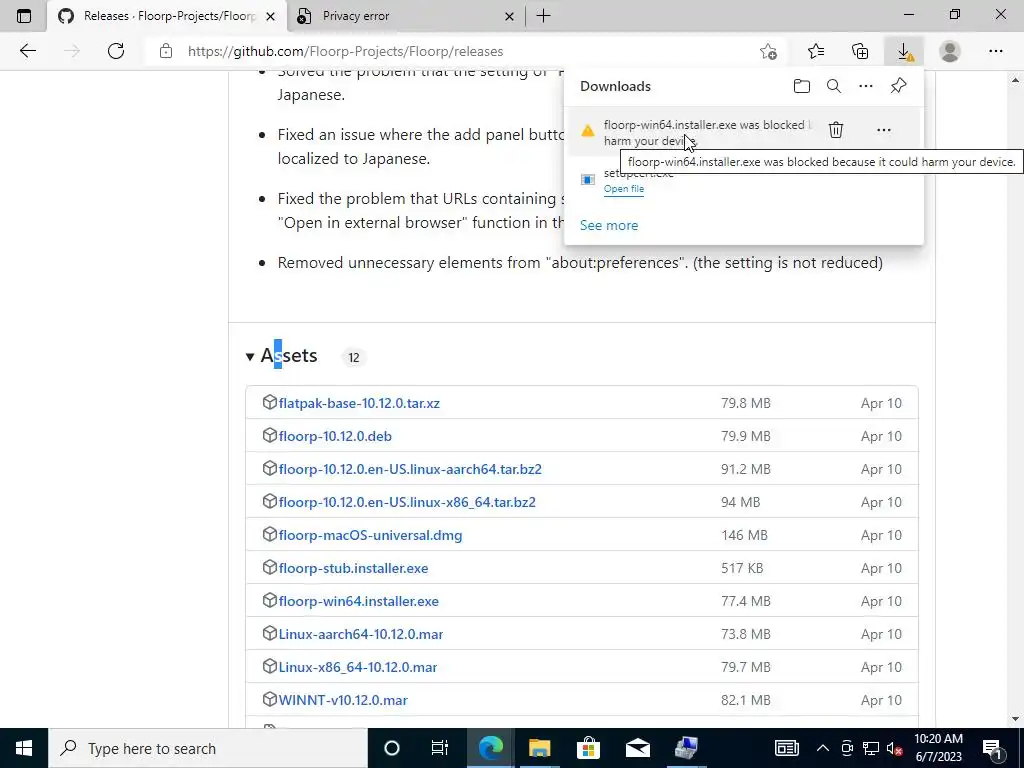Viewport: 1024px width, 768px height.
Task: Download floorp-10.12.0.en-US.linux-x86_64.tar.bz2
Action: tap(407, 502)
